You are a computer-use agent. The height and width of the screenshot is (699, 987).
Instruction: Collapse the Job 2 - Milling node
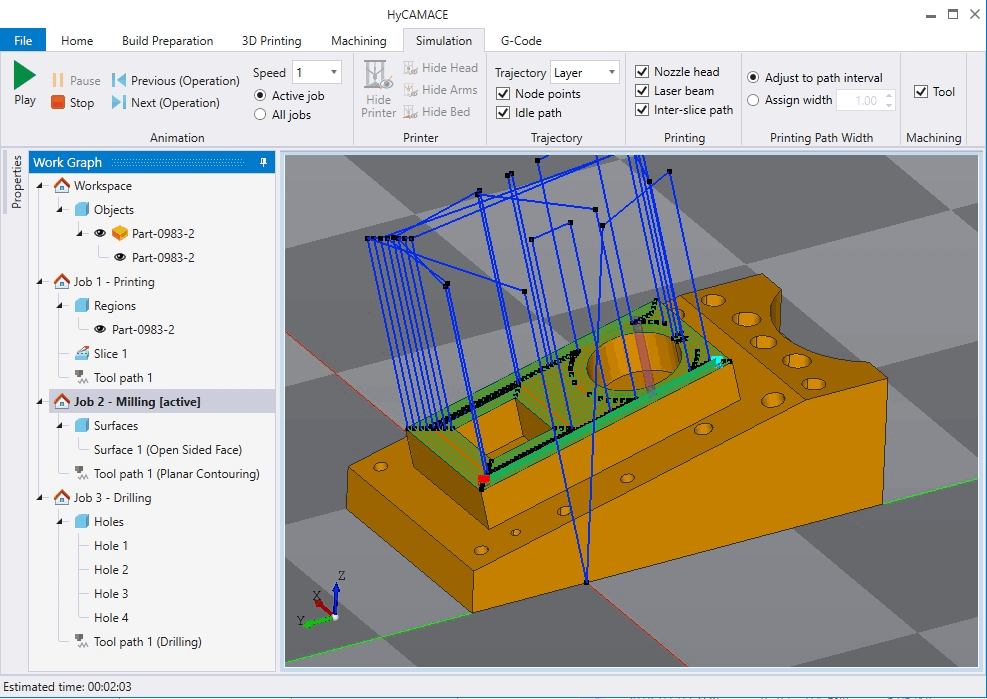[x=40, y=402]
